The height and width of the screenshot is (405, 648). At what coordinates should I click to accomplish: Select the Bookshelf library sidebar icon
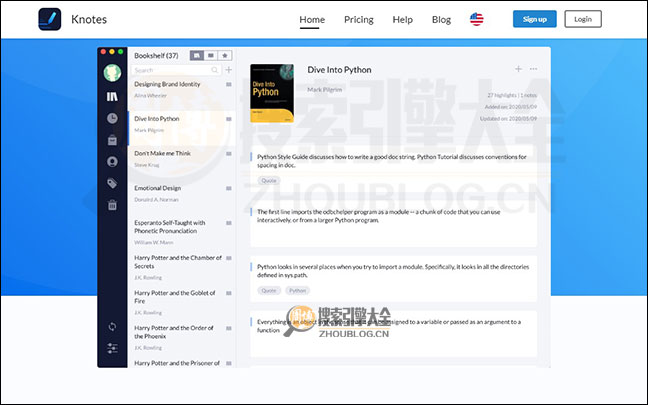click(x=112, y=97)
